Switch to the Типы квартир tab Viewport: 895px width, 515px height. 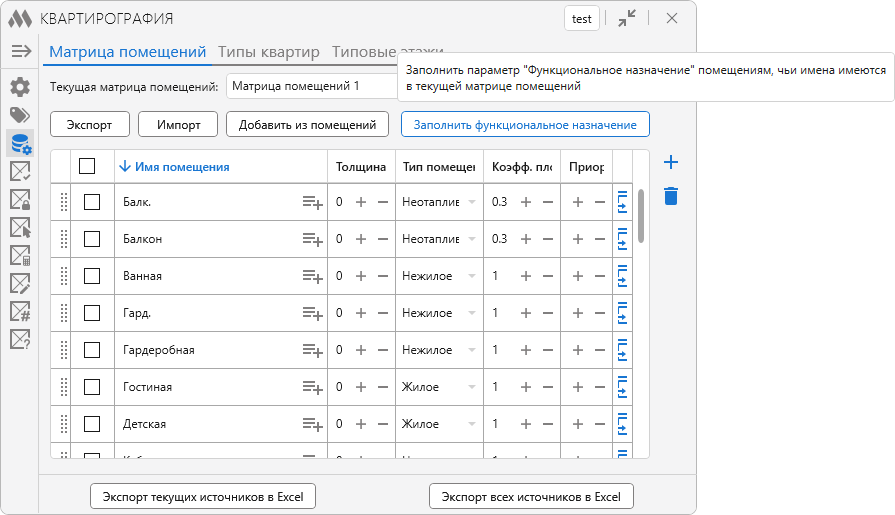(x=269, y=52)
